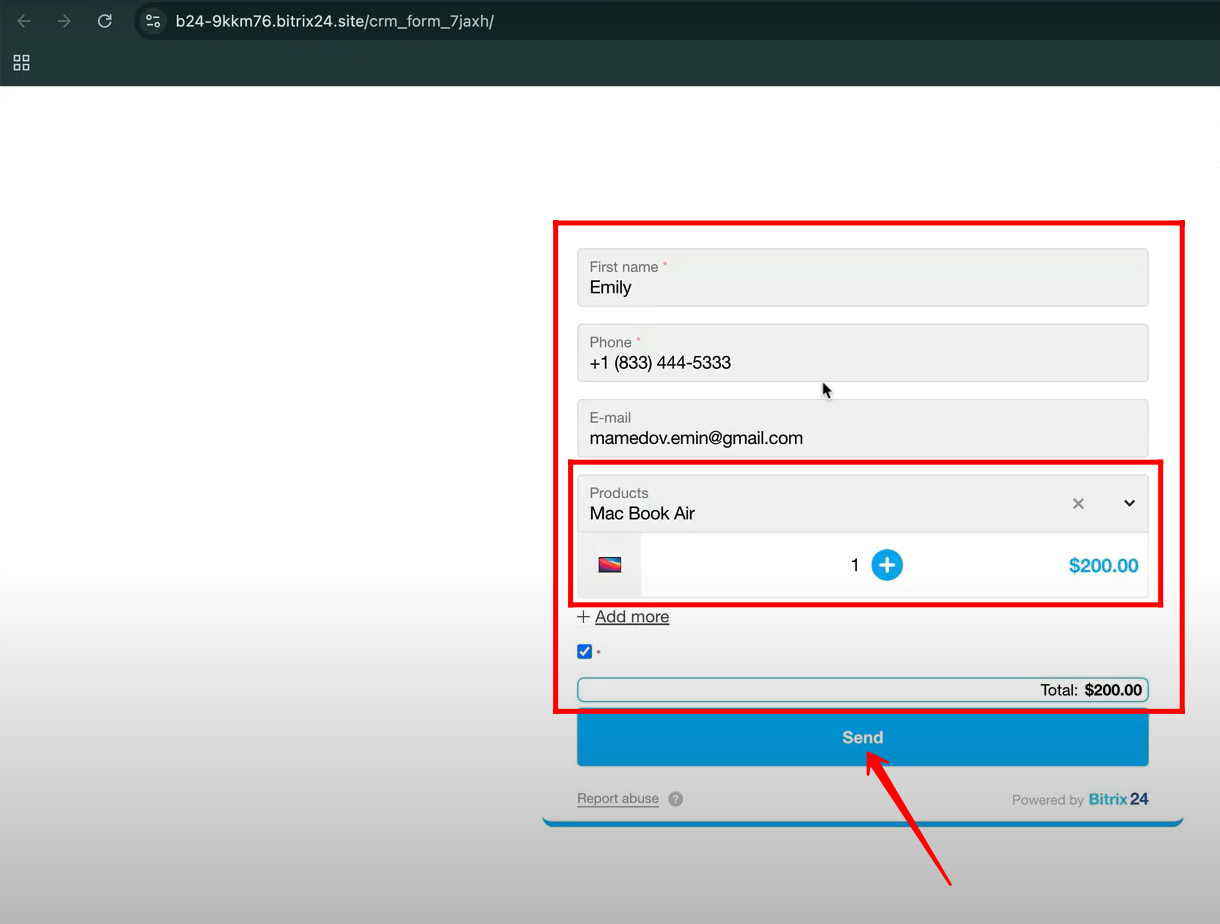Click the Powered by Bitrix24 logo

[x=1118, y=799]
